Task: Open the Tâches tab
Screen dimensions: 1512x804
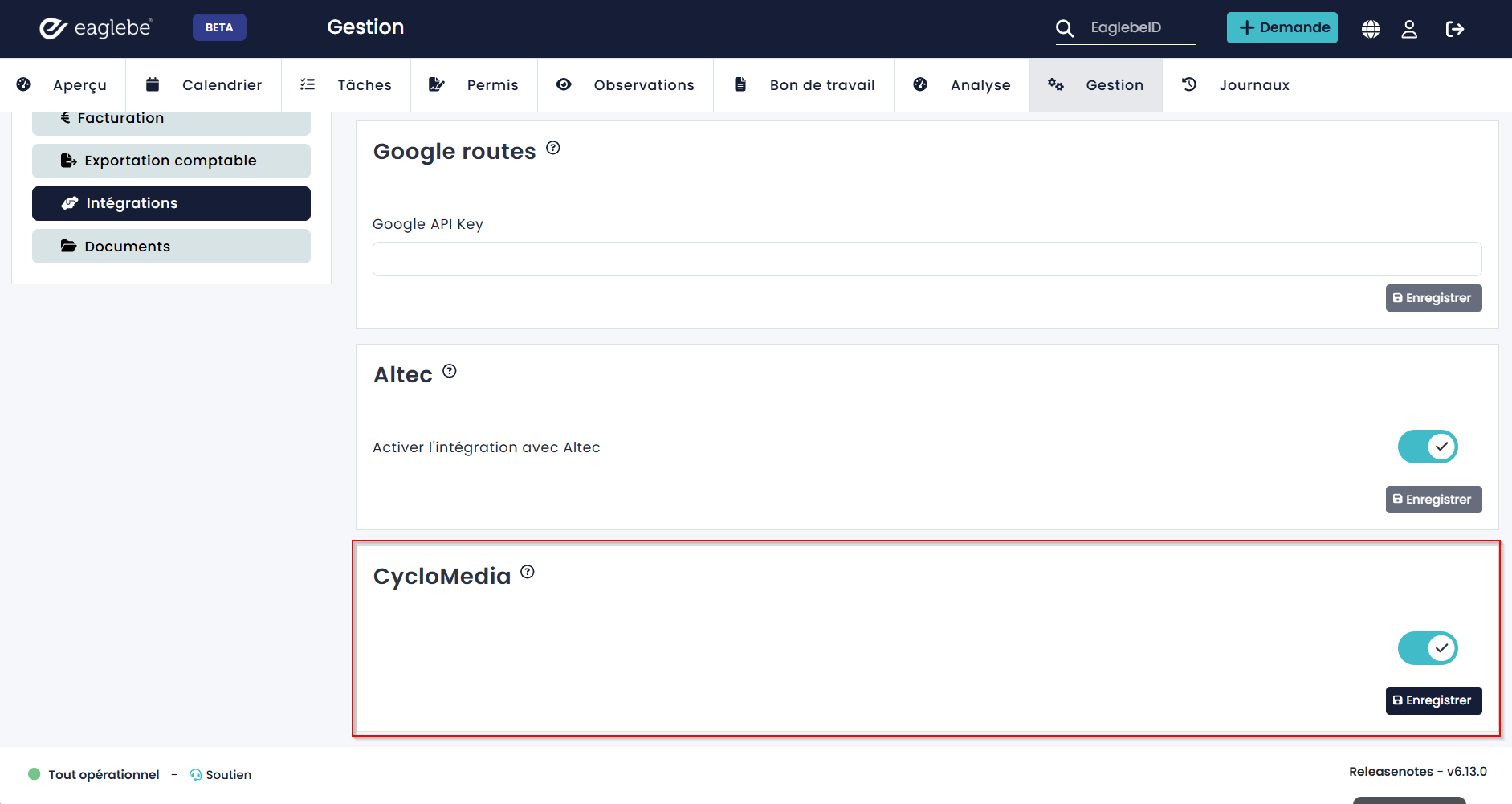Action: (346, 85)
